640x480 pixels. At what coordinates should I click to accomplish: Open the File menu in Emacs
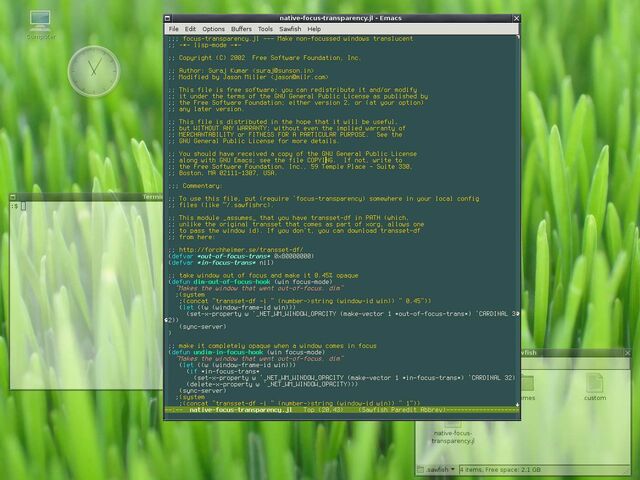tap(173, 29)
